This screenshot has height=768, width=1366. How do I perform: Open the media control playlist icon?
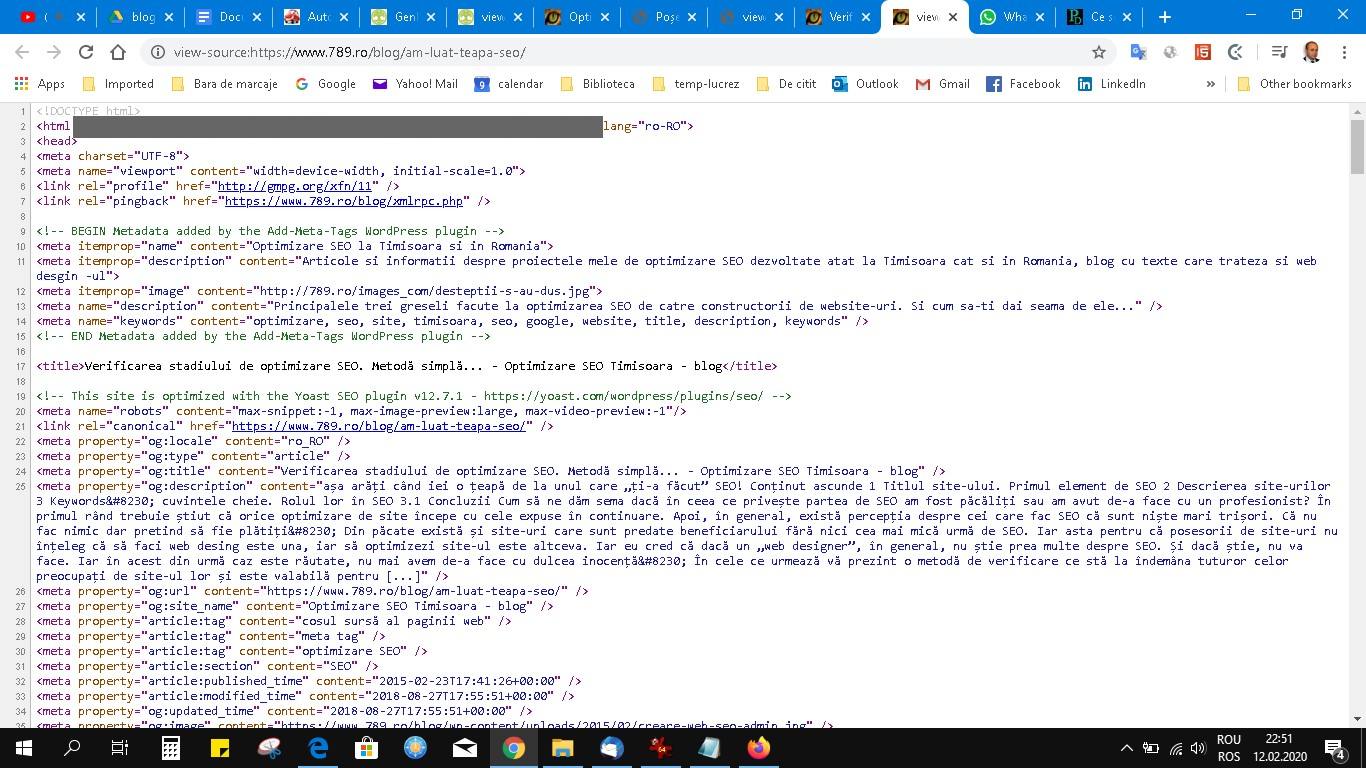tap(1279, 52)
